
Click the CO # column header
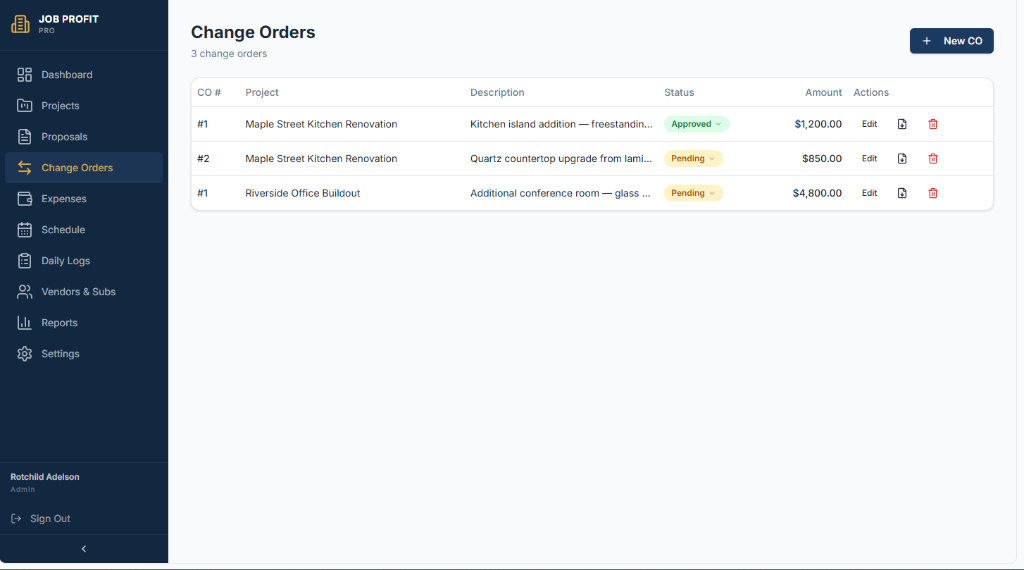pyautogui.click(x=209, y=93)
